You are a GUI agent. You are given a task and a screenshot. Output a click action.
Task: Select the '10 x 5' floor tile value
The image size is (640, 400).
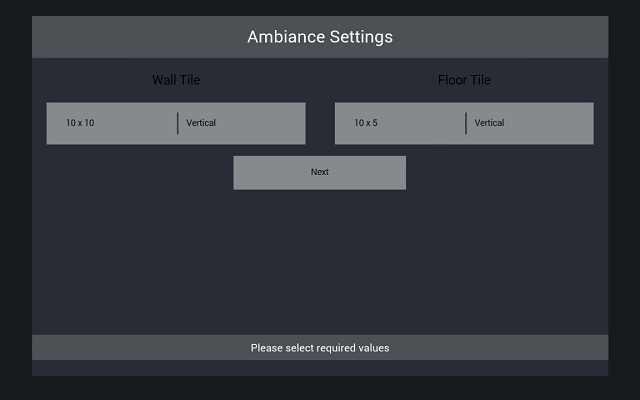click(x=366, y=123)
